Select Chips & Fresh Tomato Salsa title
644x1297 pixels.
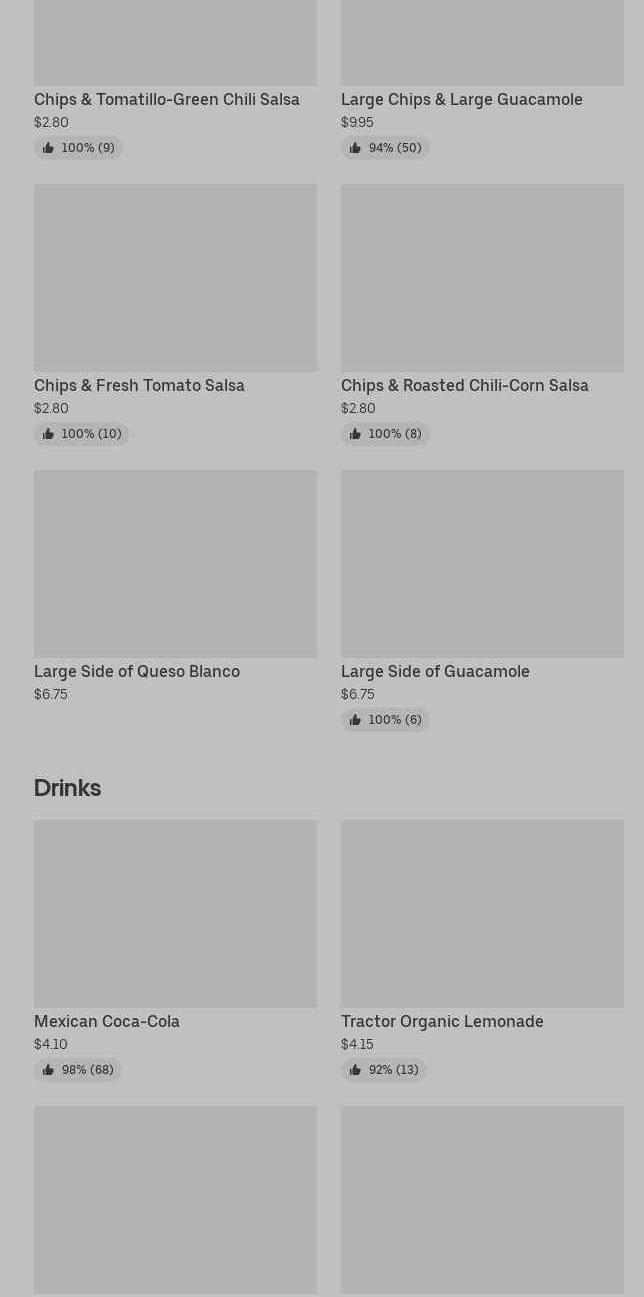point(139,385)
